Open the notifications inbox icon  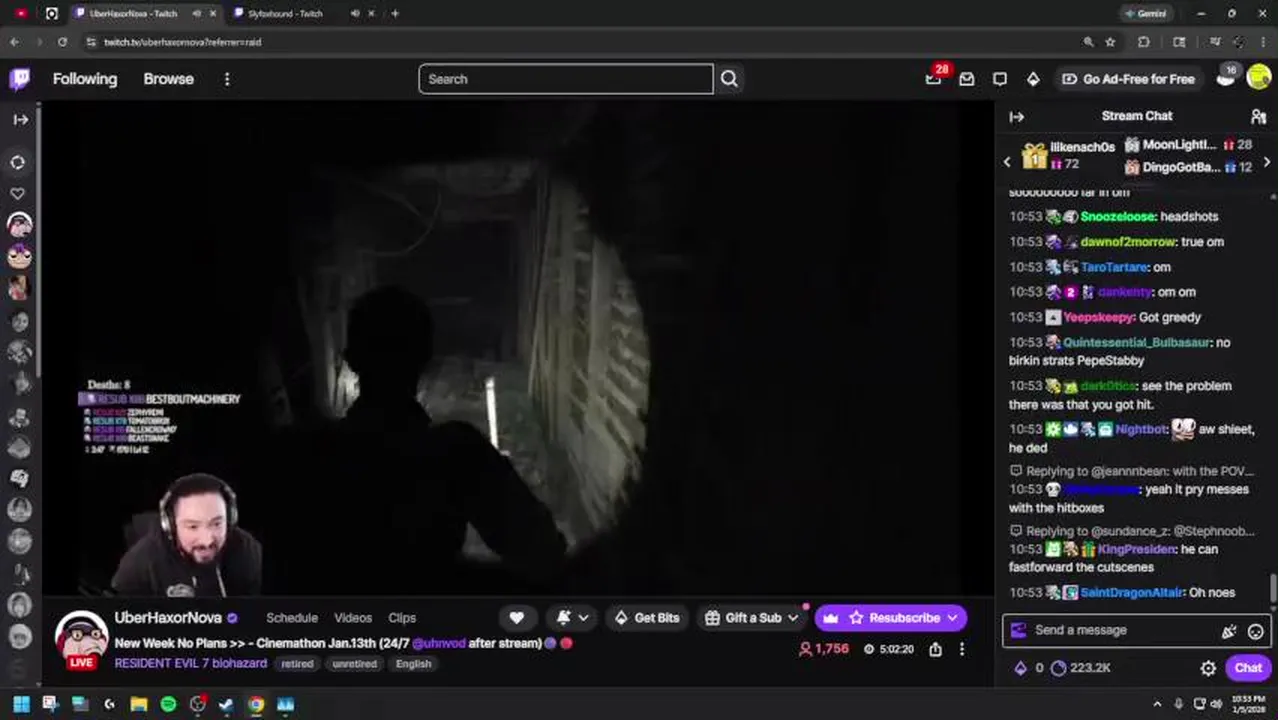pyautogui.click(x=967, y=79)
